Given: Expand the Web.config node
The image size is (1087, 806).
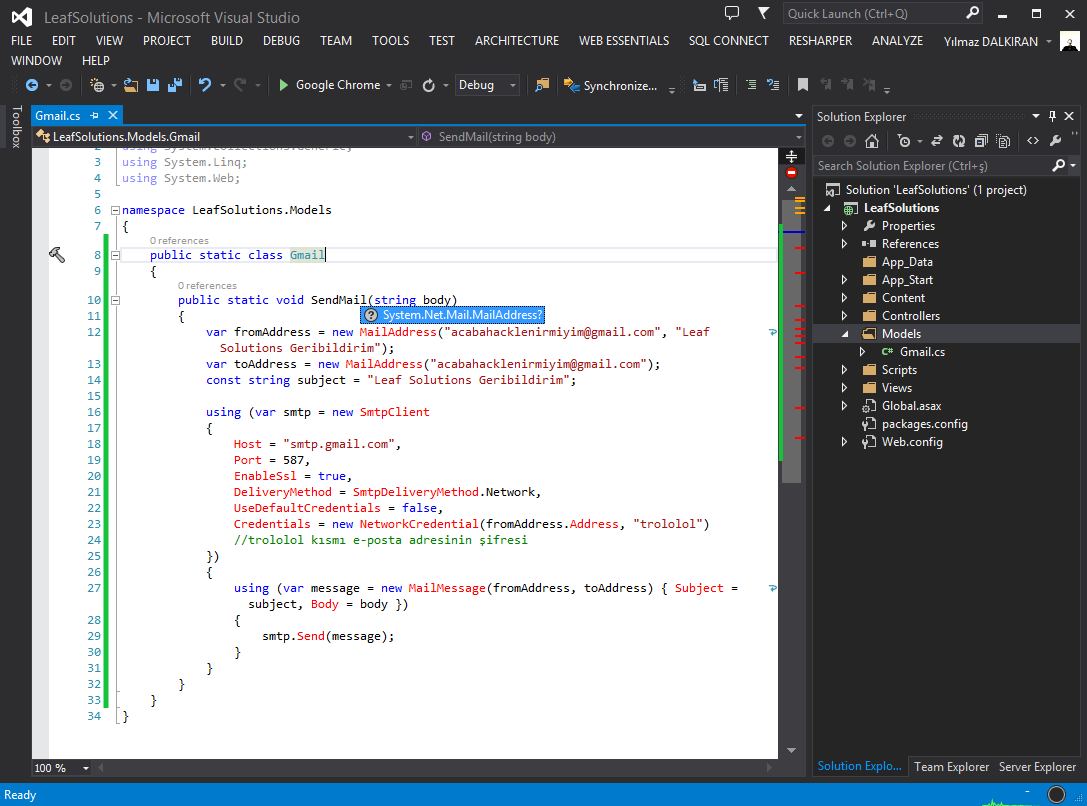Looking at the screenshot, I should (x=844, y=442).
